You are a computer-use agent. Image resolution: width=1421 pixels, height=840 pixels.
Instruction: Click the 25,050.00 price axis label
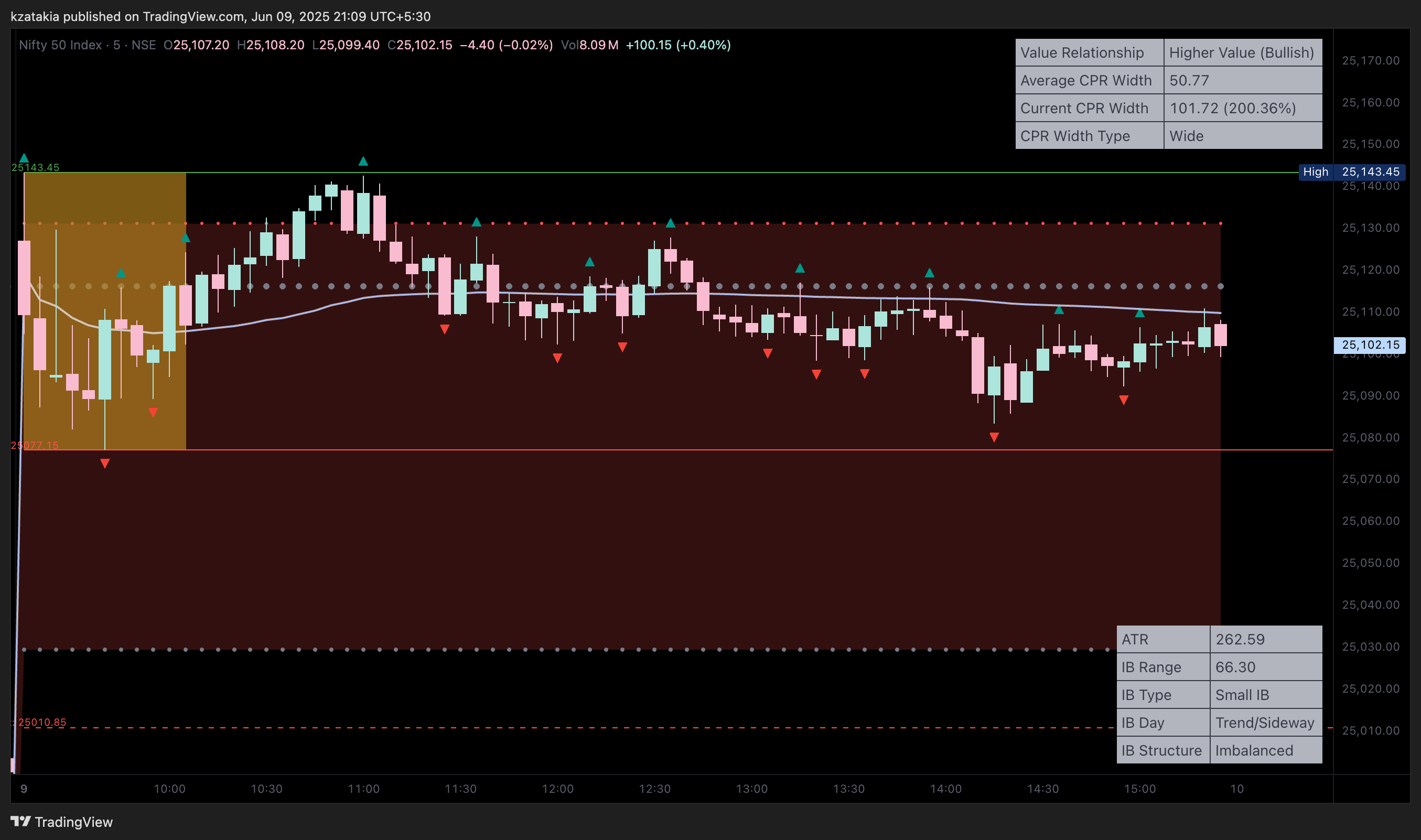point(1371,563)
